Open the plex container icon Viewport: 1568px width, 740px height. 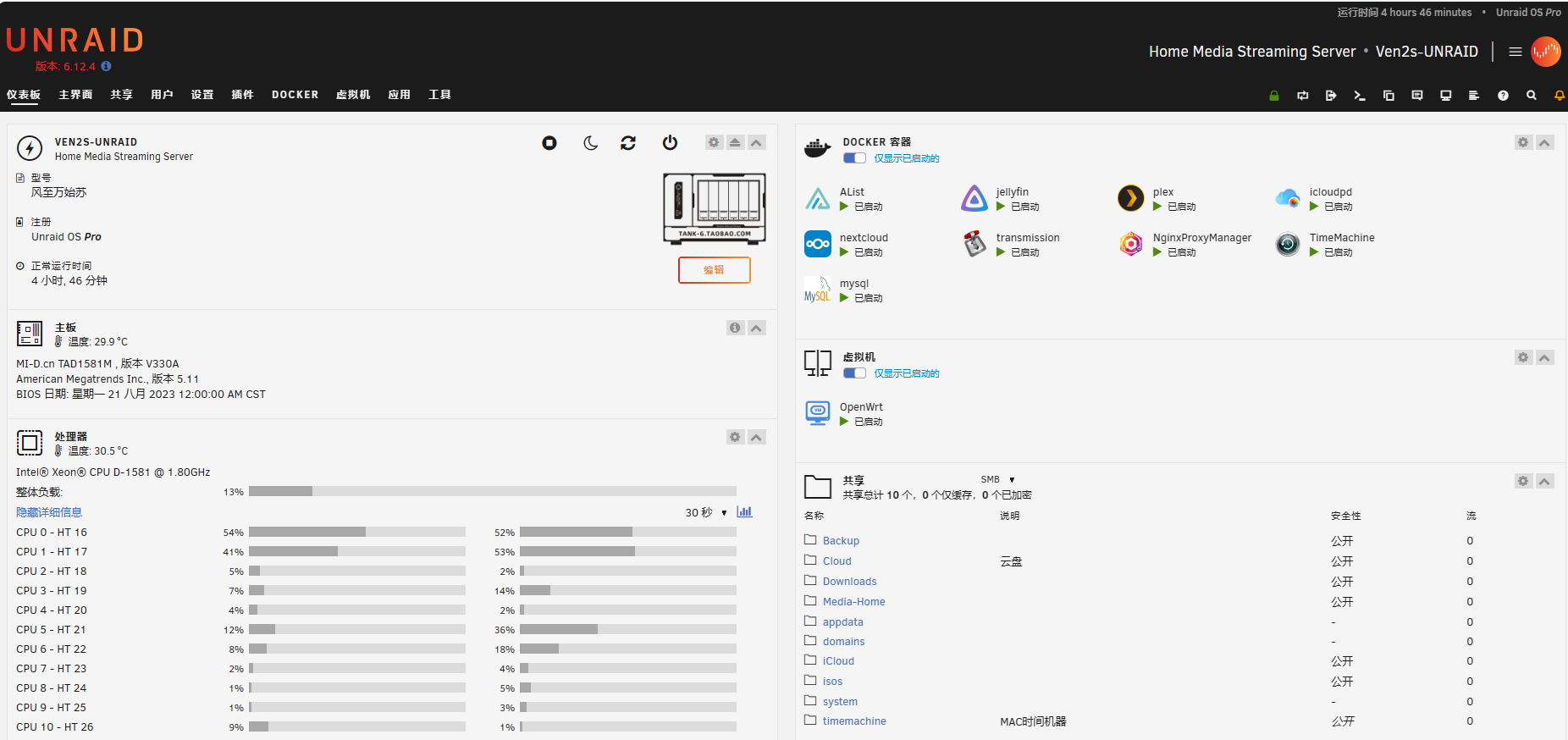pyautogui.click(x=1131, y=198)
